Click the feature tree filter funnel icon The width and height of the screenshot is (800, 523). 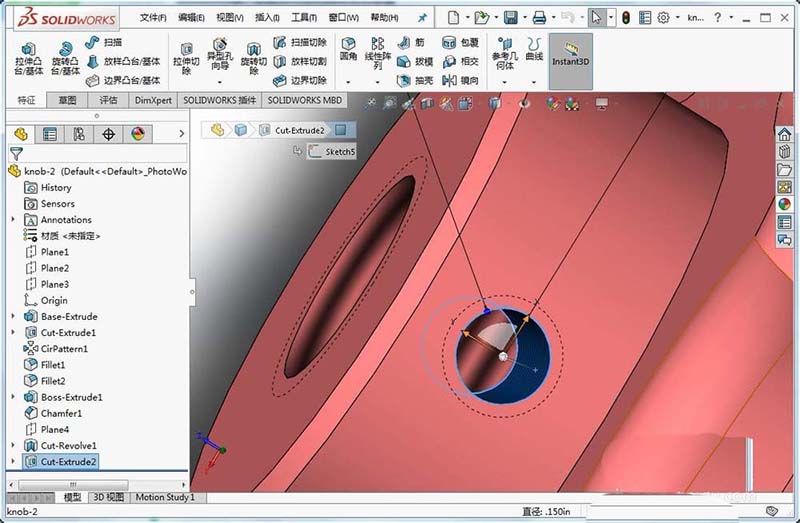coord(16,153)
